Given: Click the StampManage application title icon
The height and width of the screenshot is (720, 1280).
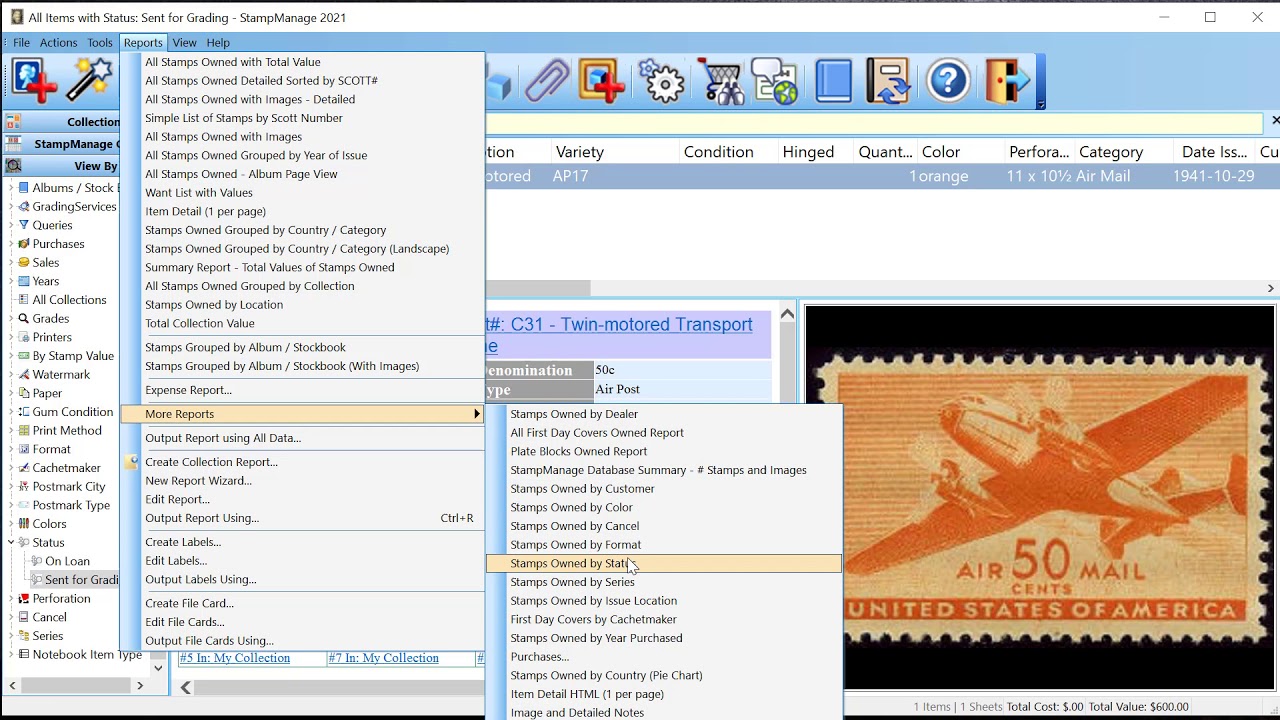Looking at the screenshot, I should (x=16, y=17).
